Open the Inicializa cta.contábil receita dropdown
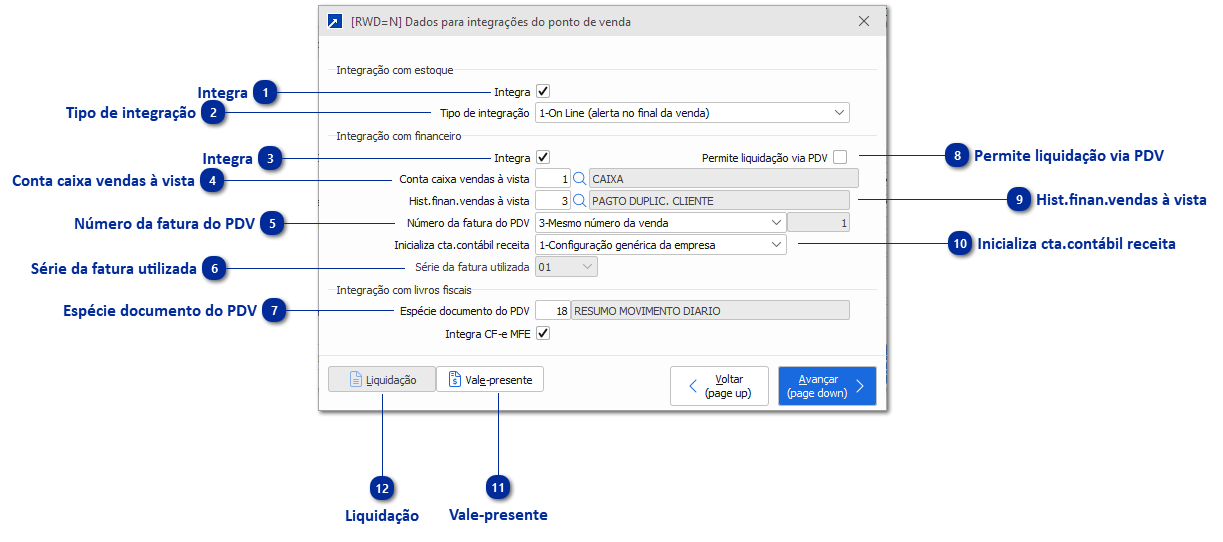This screenshot has height=542, width=1223. point(660,244)
